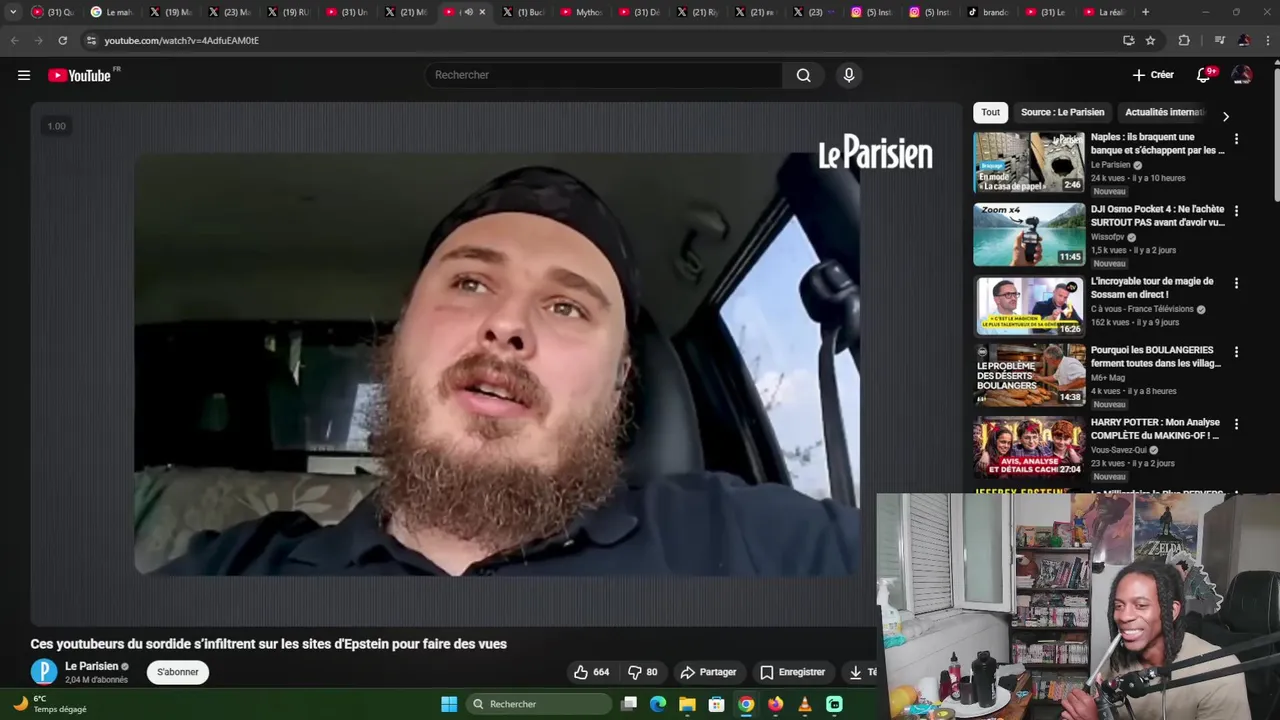Viewport: 1280px width, 720px height.
Task: Open options menu for HARRY POTTER video
Action: [x=1236, y=424]
